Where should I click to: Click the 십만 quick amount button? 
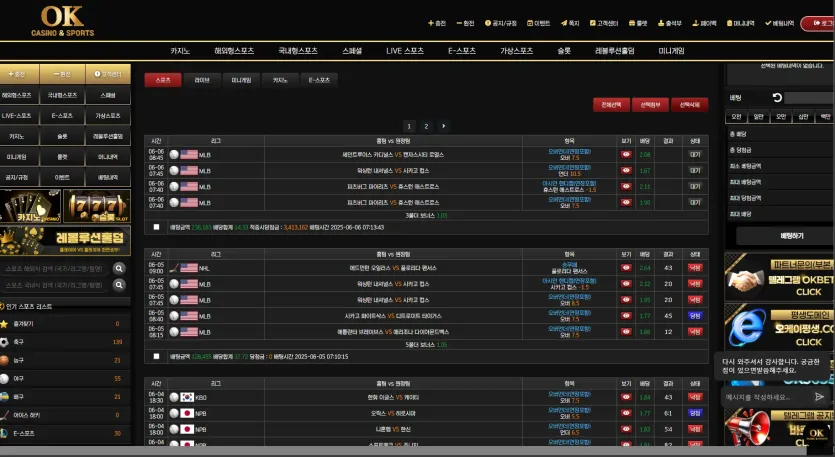803,117
